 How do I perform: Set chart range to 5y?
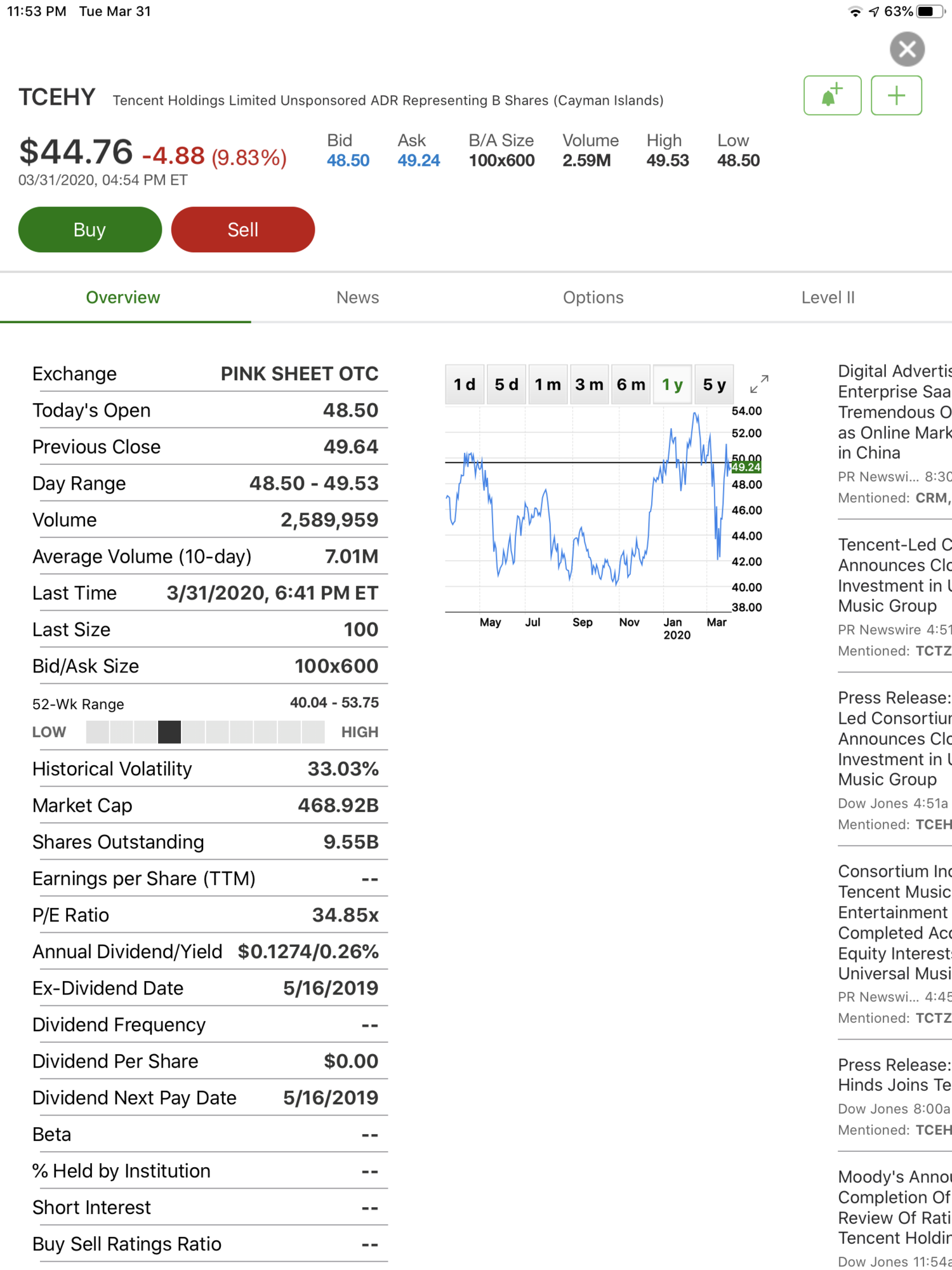(x=714, y=385)
